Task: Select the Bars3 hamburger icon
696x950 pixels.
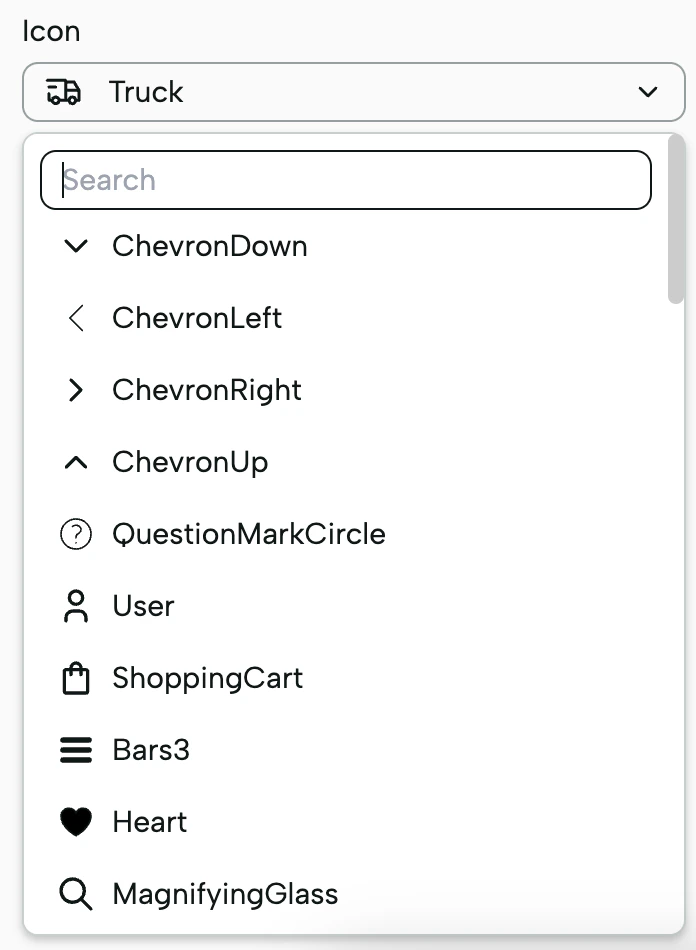Action: coord(151,750)
